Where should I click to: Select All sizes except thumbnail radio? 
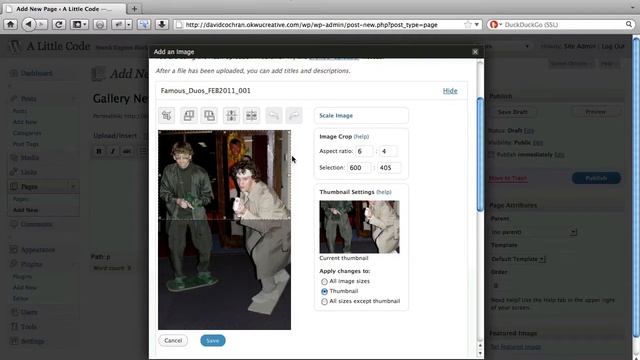pyautogui.click(x=324, y=302)
